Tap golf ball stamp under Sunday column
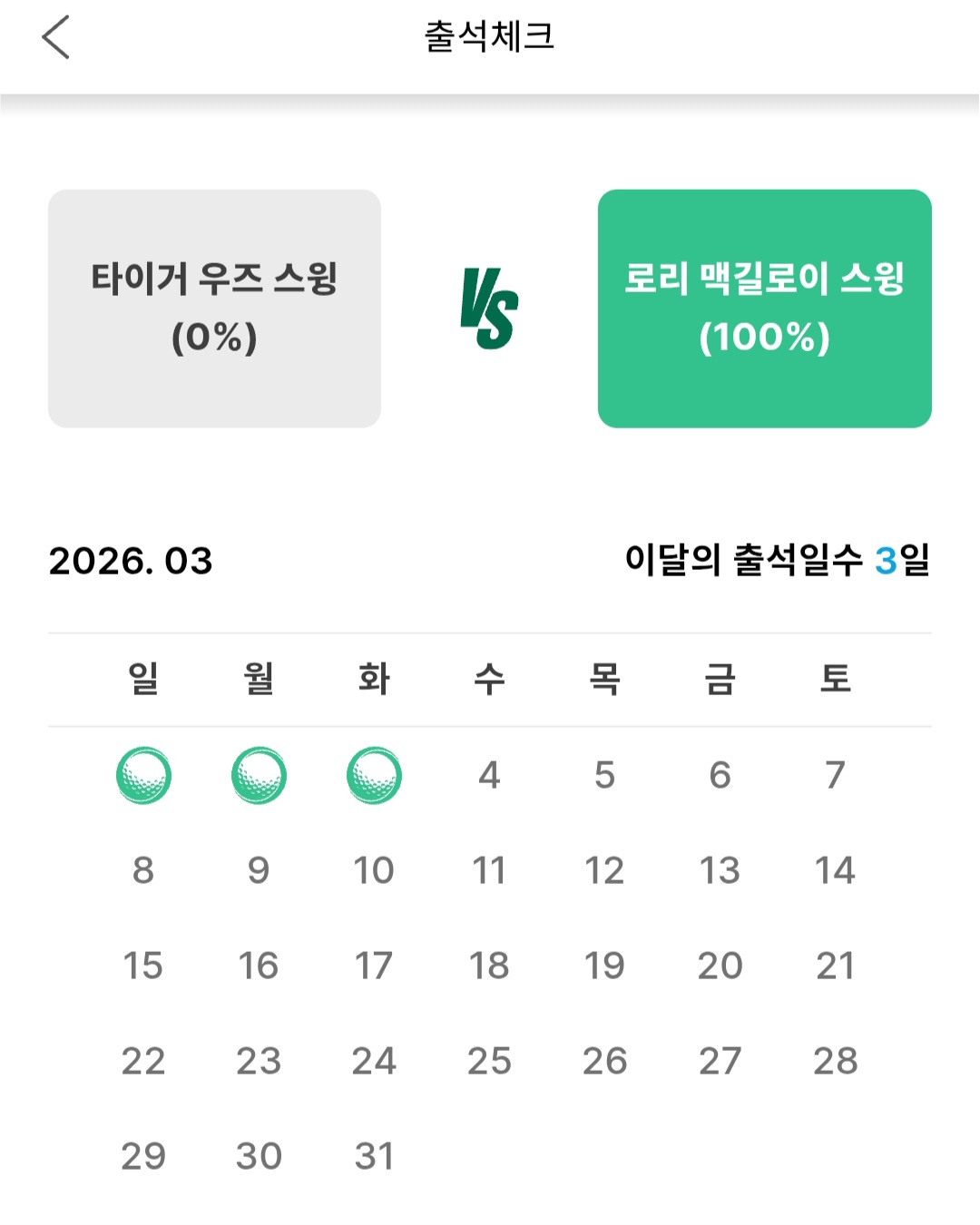This screenshot has height=1225, width=980. point(143,776)
